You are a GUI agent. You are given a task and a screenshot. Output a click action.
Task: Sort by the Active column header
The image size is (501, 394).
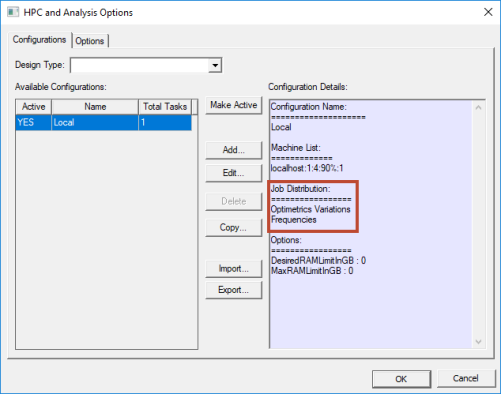pos(33,107)
